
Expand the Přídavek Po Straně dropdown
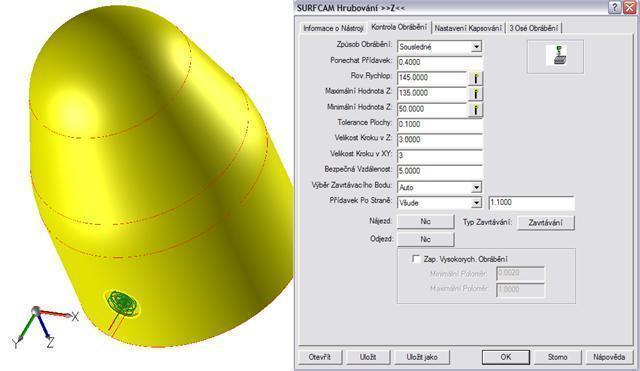tap(476, 203)
